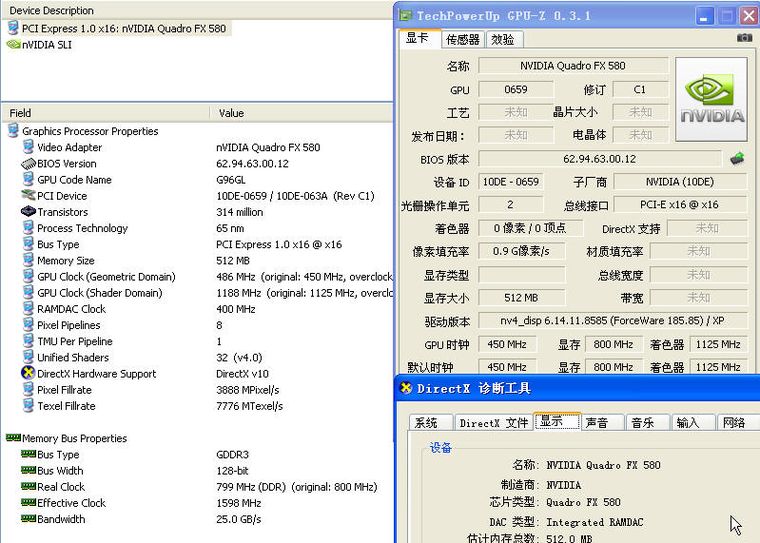The image size is (760, 543).
Task: Click the DirectX Hardware Support icon
Action: point(28,374)
